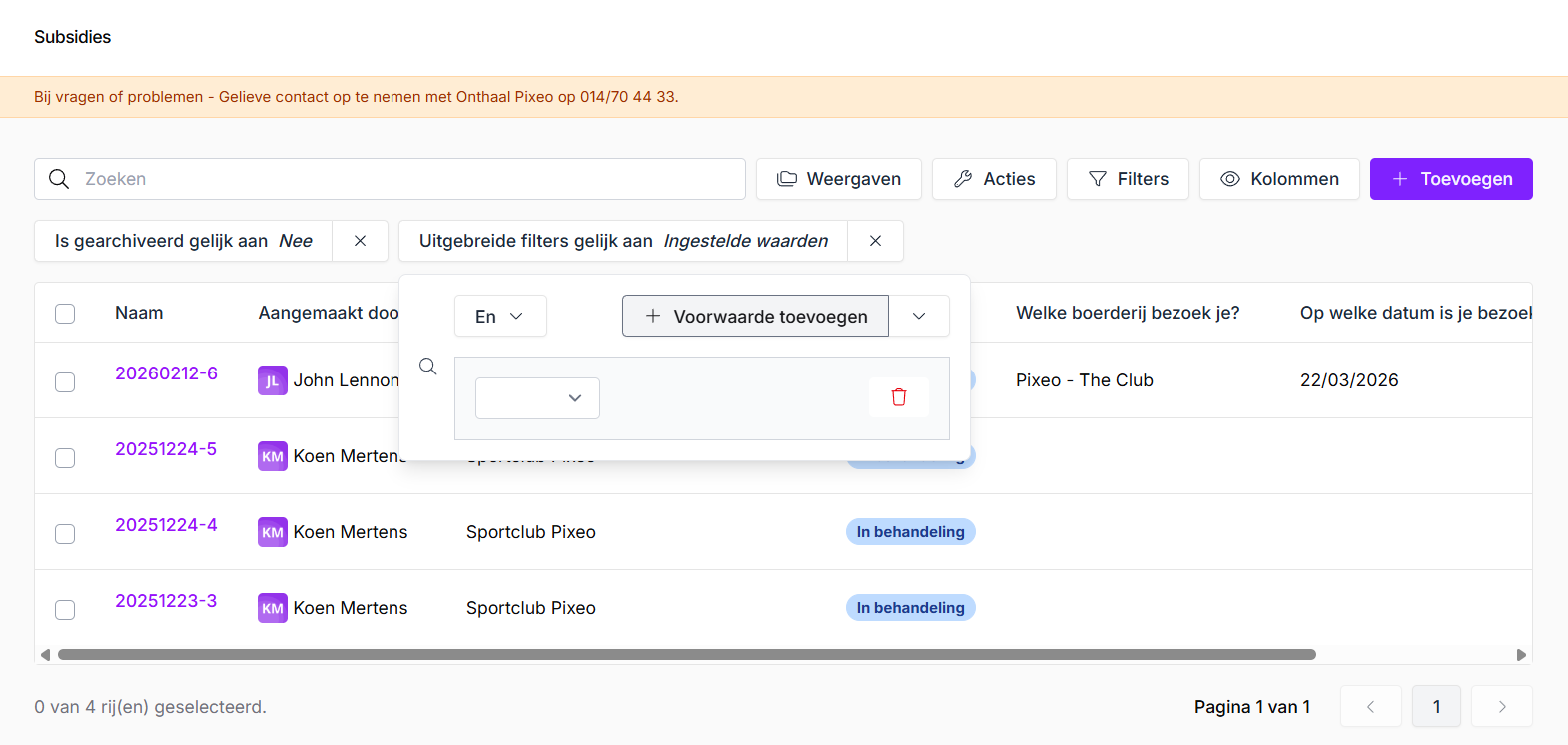Image resolution: width=1568 pixels, height=745 pixels.
Task: Select the checkbox for row 20260212-6
Action: [x=65, y=382]
